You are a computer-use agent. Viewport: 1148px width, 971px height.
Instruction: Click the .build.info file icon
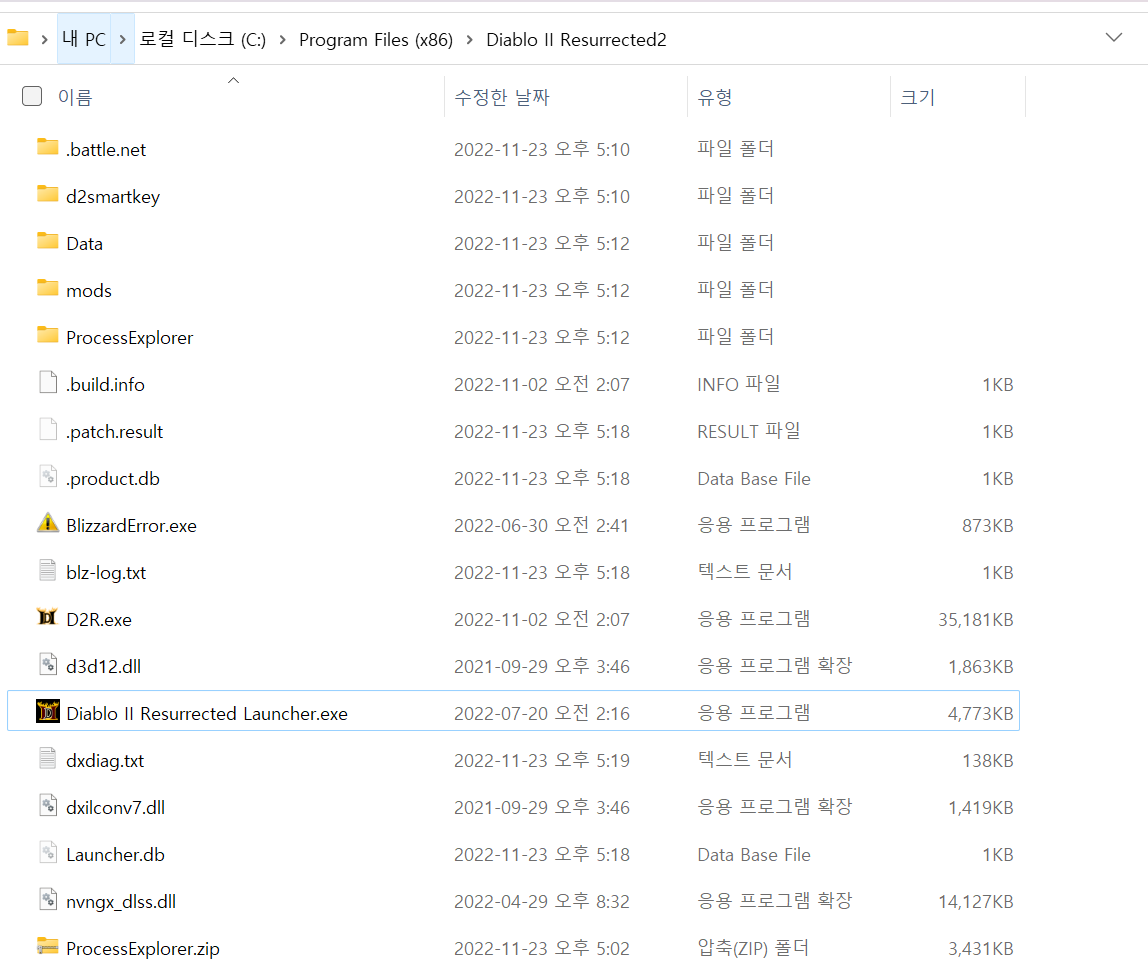[x=48, y=382]
